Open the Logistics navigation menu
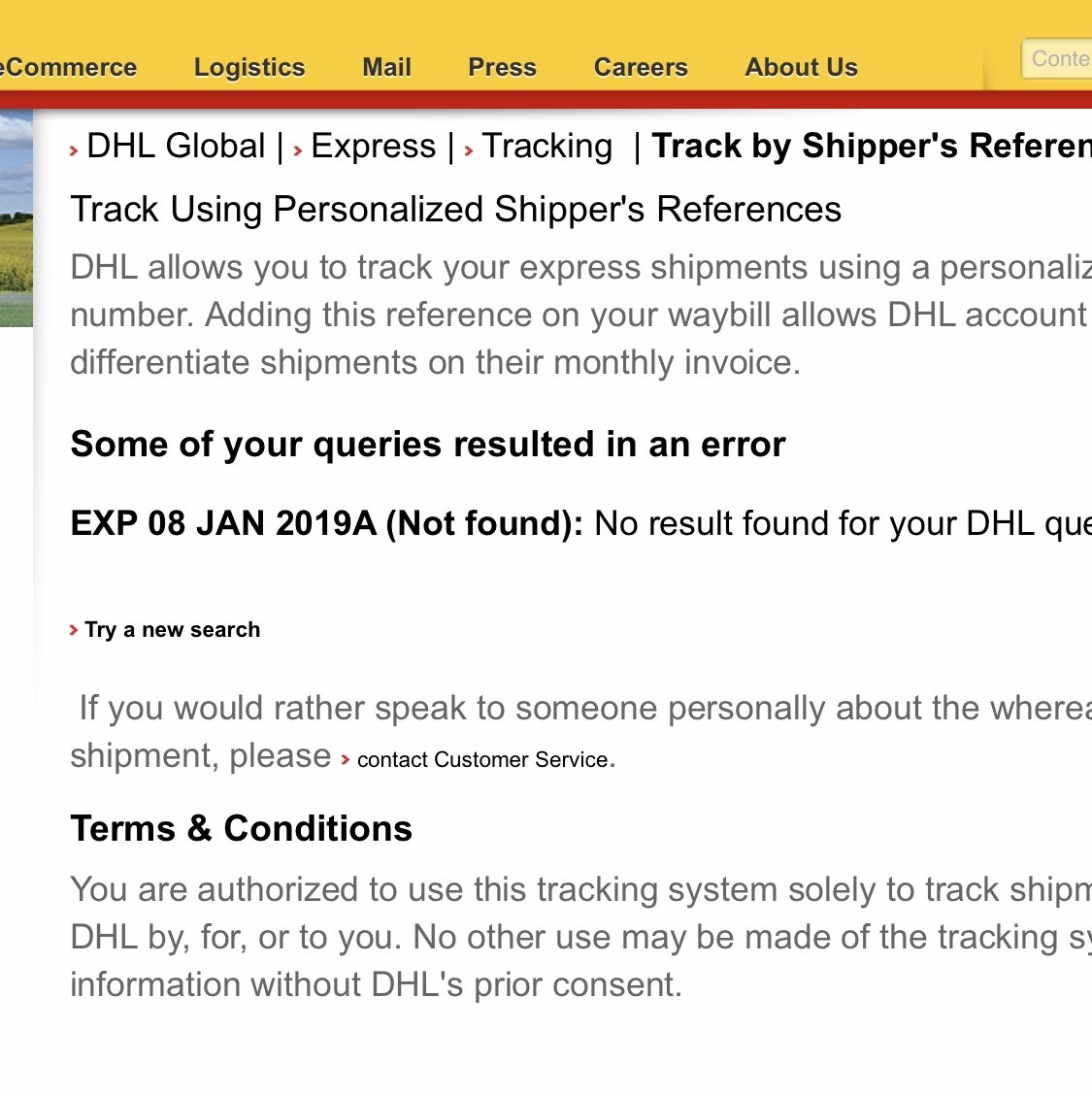Viewport: 1092px width, 1097px height. (249, 67)
